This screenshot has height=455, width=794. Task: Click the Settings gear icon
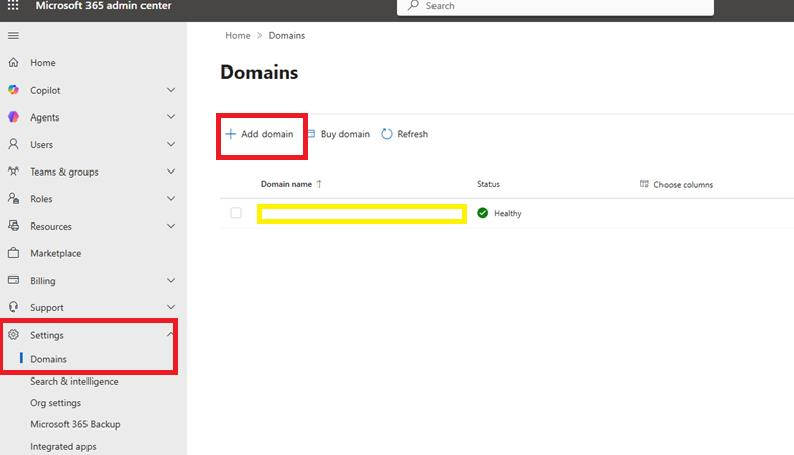coord(14,335)
